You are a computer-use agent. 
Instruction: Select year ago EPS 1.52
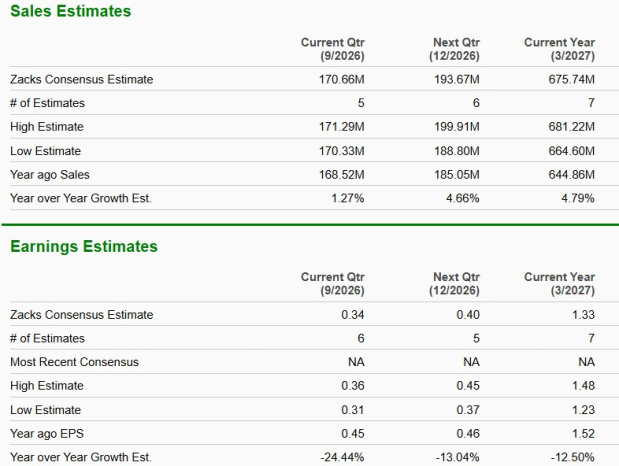[x=583, y=434]
